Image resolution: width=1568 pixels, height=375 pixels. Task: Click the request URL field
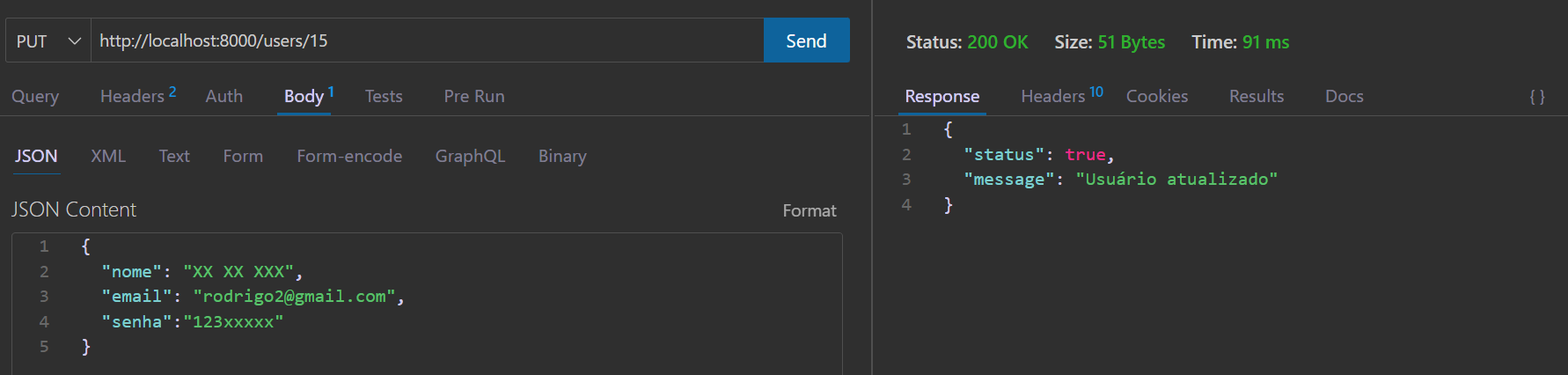pyautogui.click(x=427, y=40)
